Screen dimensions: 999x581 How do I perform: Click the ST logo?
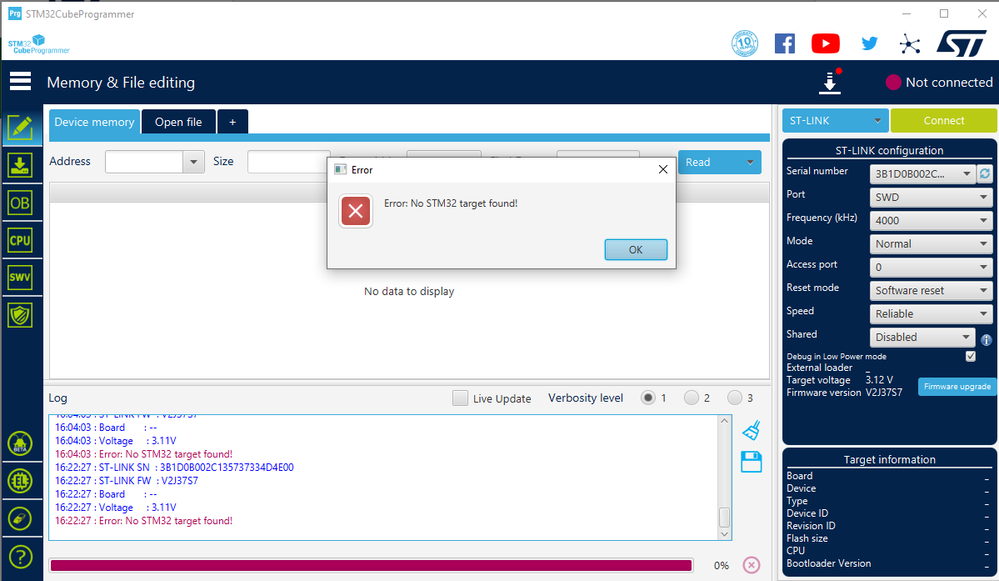pos(962,43)
